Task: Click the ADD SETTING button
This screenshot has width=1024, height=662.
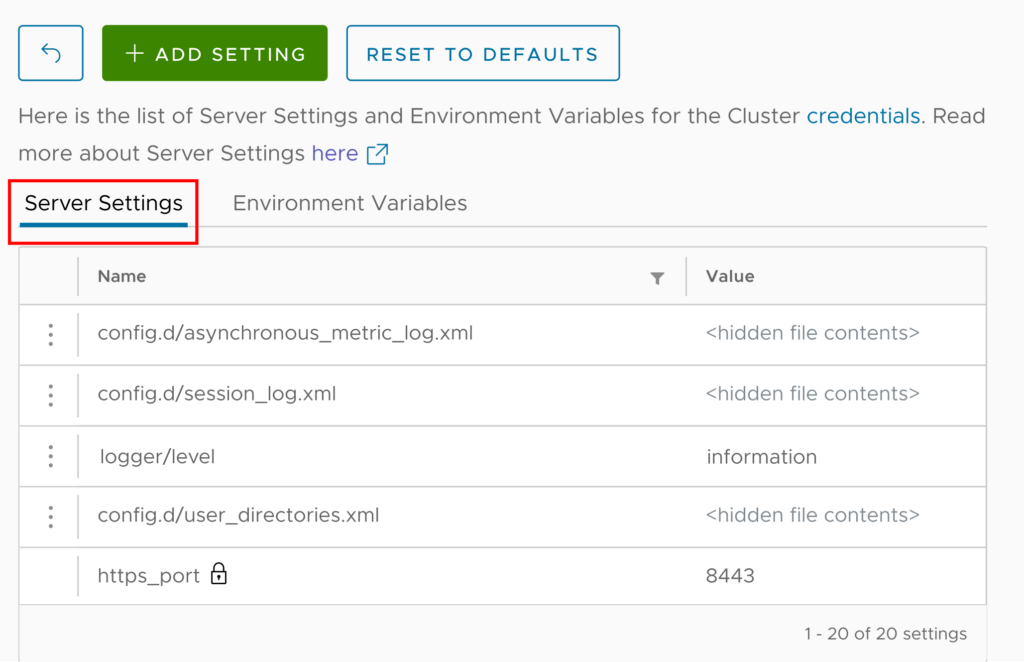Action: coord(214,52)
